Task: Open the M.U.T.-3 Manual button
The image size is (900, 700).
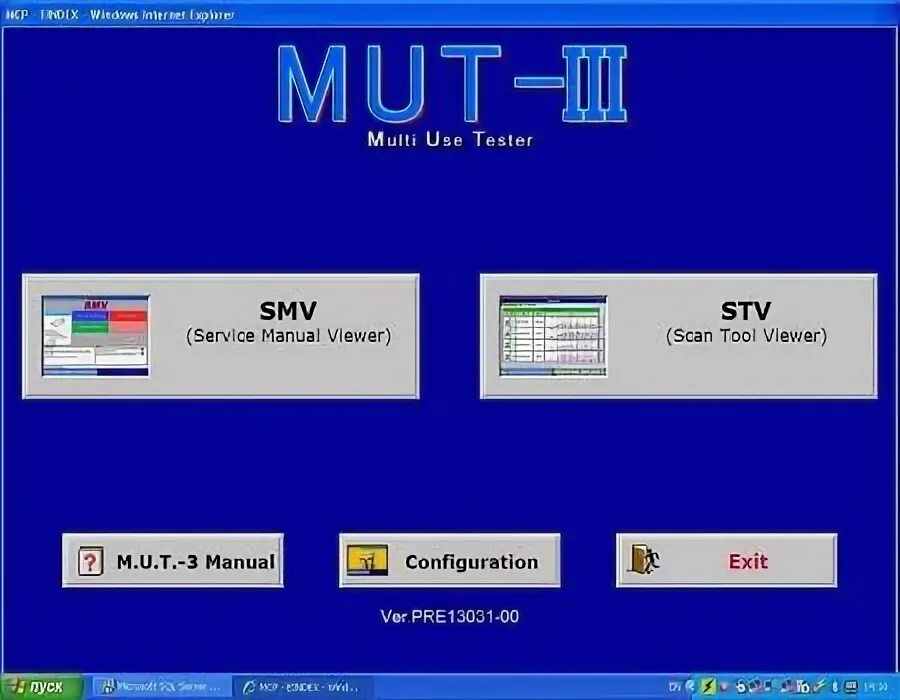Action: 173,561
